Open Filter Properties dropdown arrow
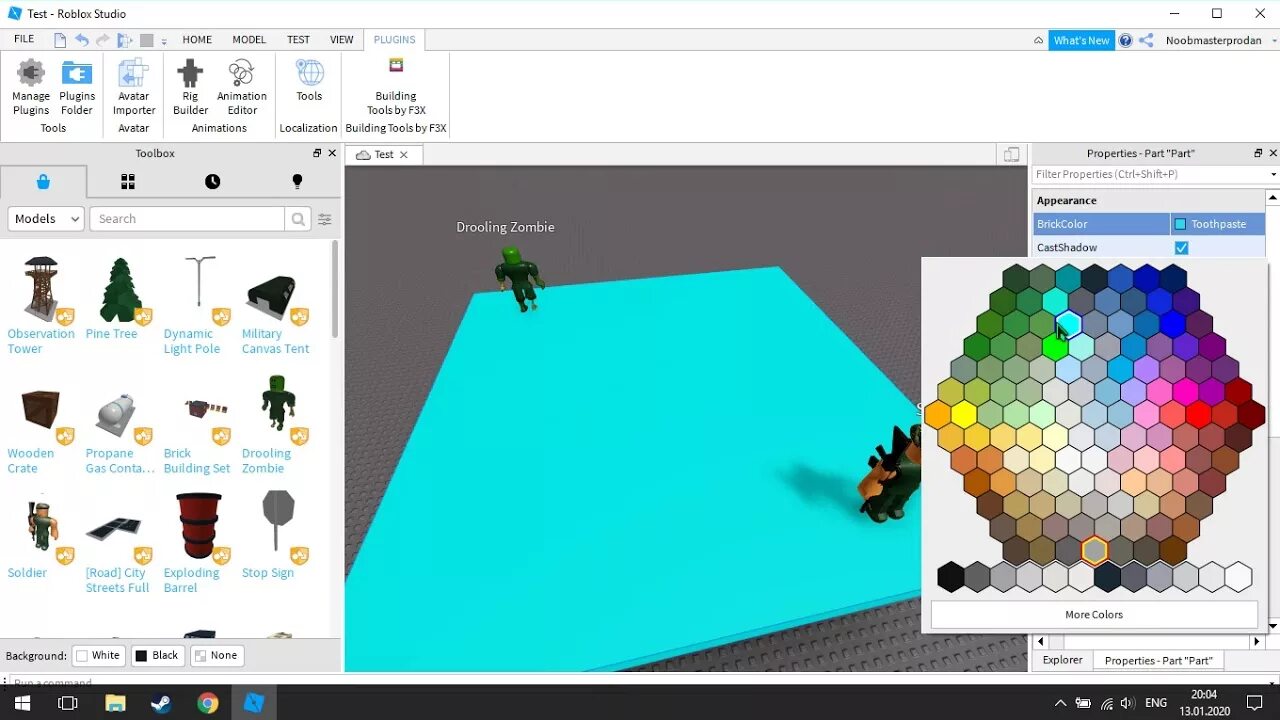Viewport: 1280px width, 720px height. [1273, 174]
